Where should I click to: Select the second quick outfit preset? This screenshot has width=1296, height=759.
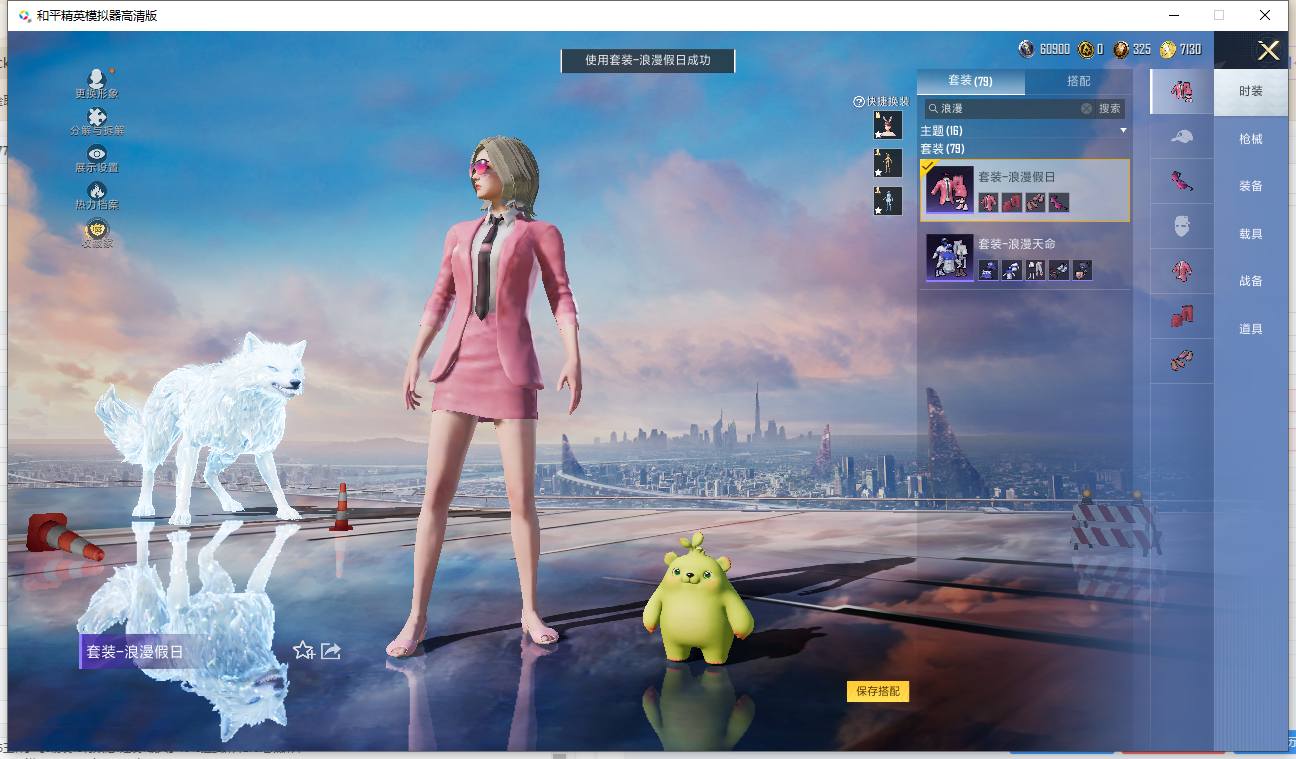(x=888, y=163)
